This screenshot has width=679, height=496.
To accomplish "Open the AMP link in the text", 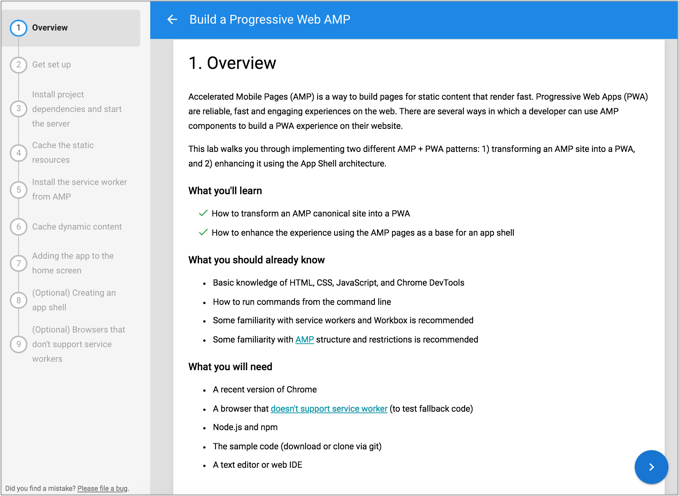I will point(304,340).
